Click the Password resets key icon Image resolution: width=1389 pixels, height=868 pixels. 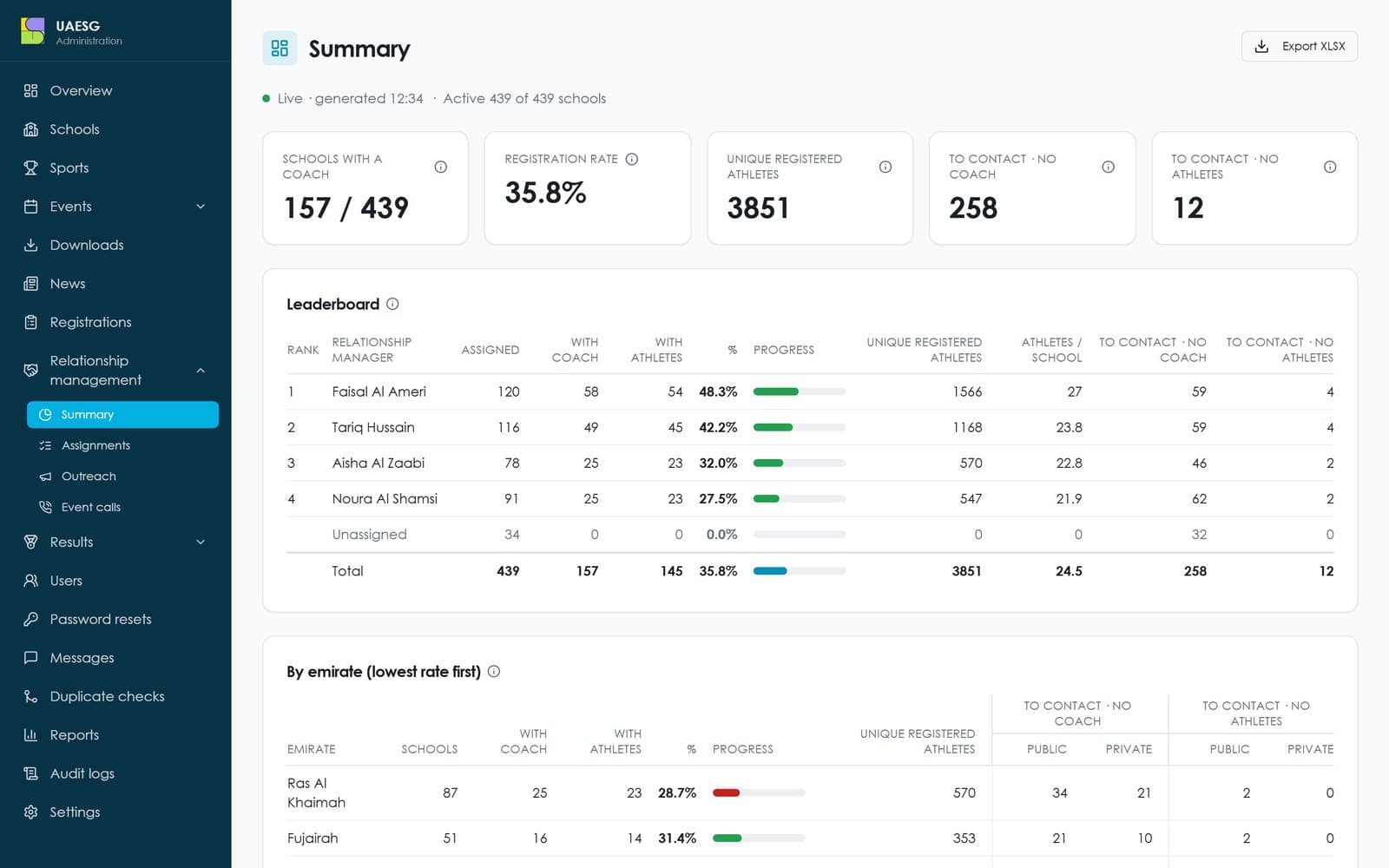[x=31, y=619]
